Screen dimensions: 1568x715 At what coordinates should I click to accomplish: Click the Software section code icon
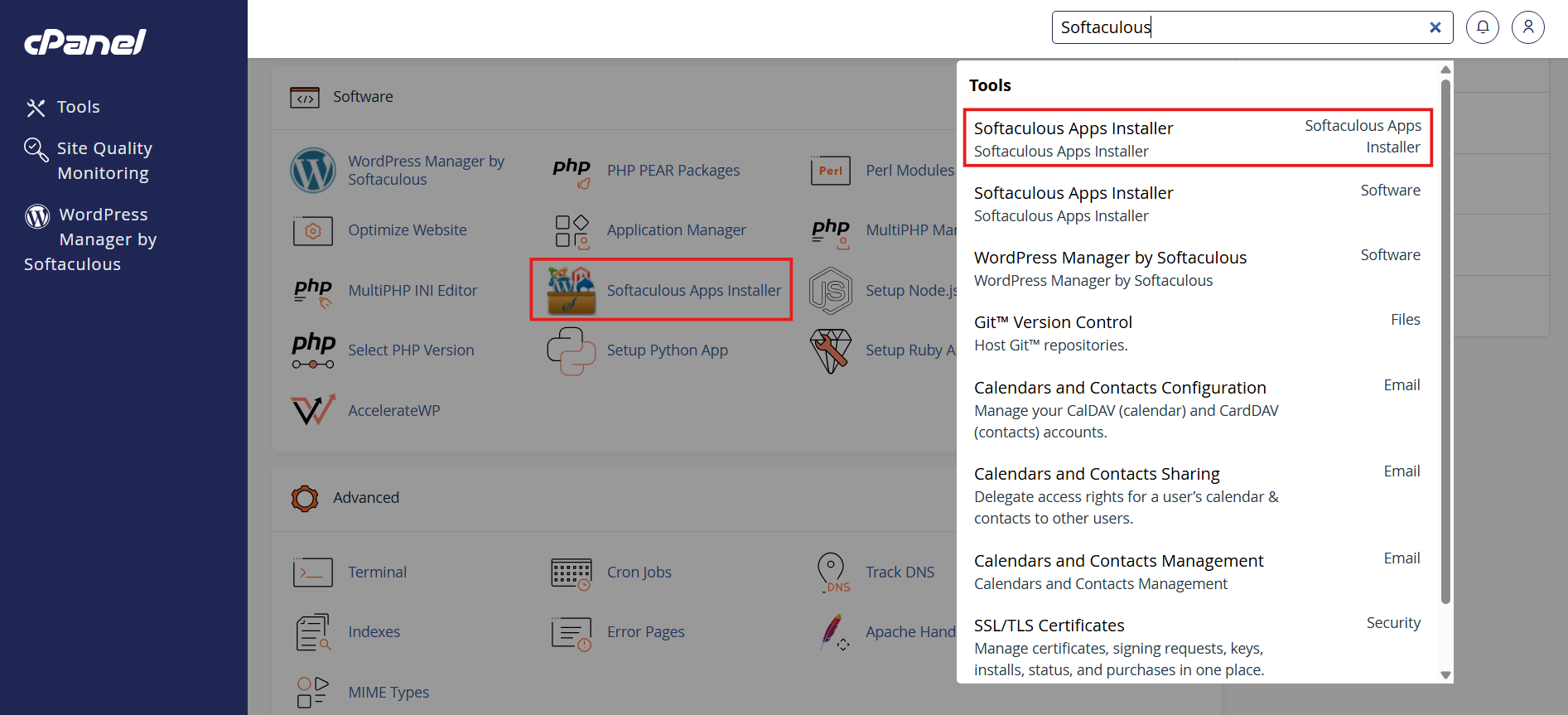tap(305, 98)
